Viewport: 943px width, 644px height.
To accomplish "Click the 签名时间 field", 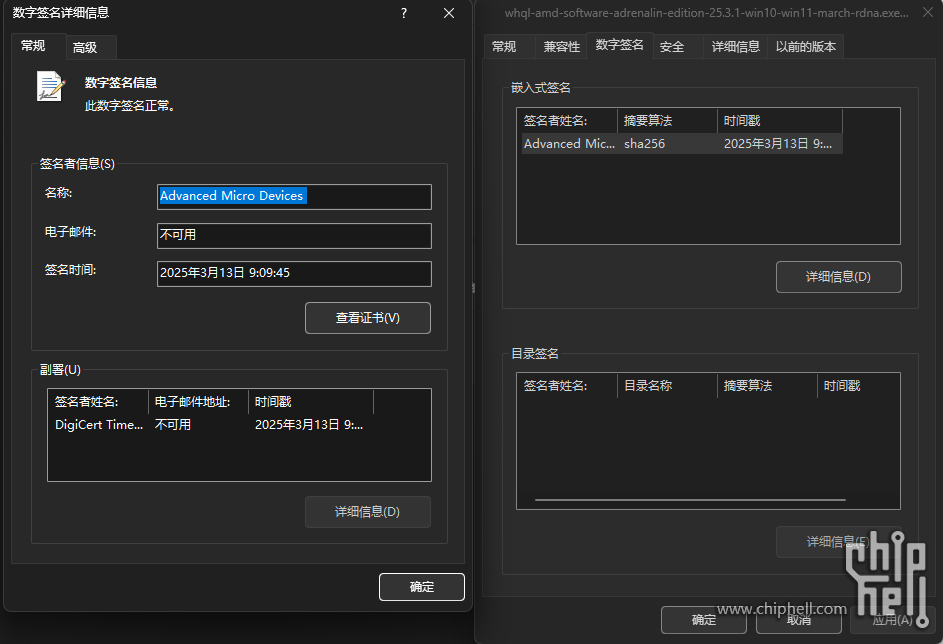I will click(x=294, y=274).
